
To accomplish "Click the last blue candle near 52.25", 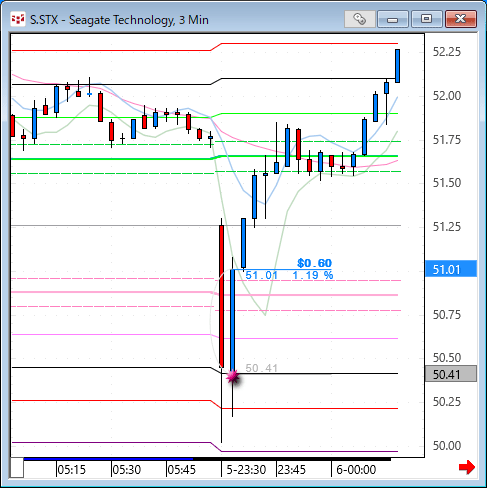I will click(x=397, y=66).
